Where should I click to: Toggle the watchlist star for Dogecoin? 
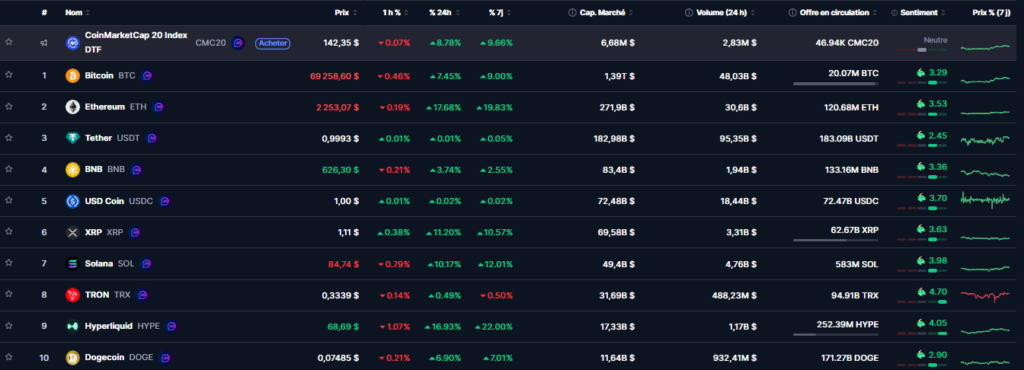[8, 358]
